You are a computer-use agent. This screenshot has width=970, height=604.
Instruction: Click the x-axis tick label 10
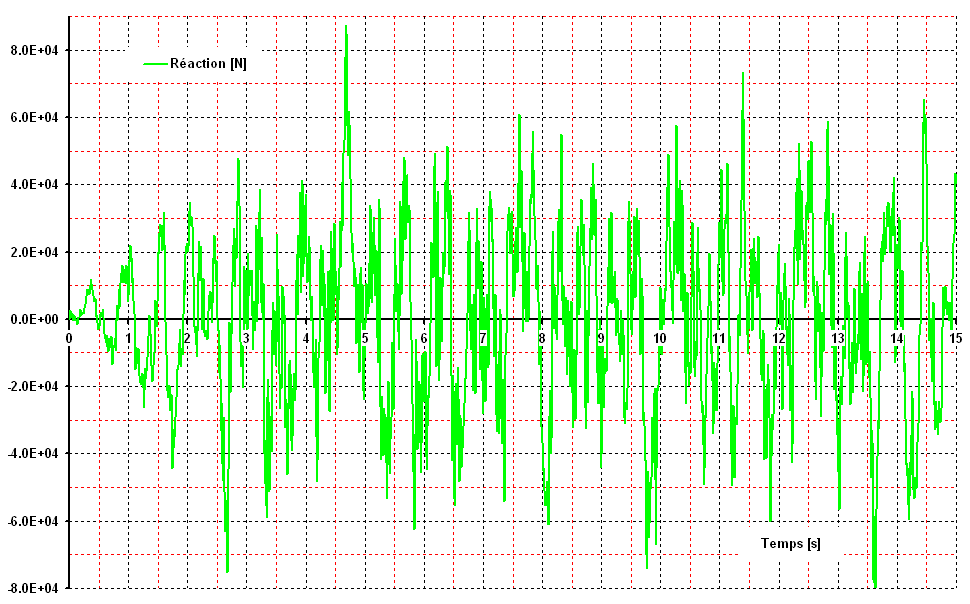pyautogui.click(x=660, y=339)
